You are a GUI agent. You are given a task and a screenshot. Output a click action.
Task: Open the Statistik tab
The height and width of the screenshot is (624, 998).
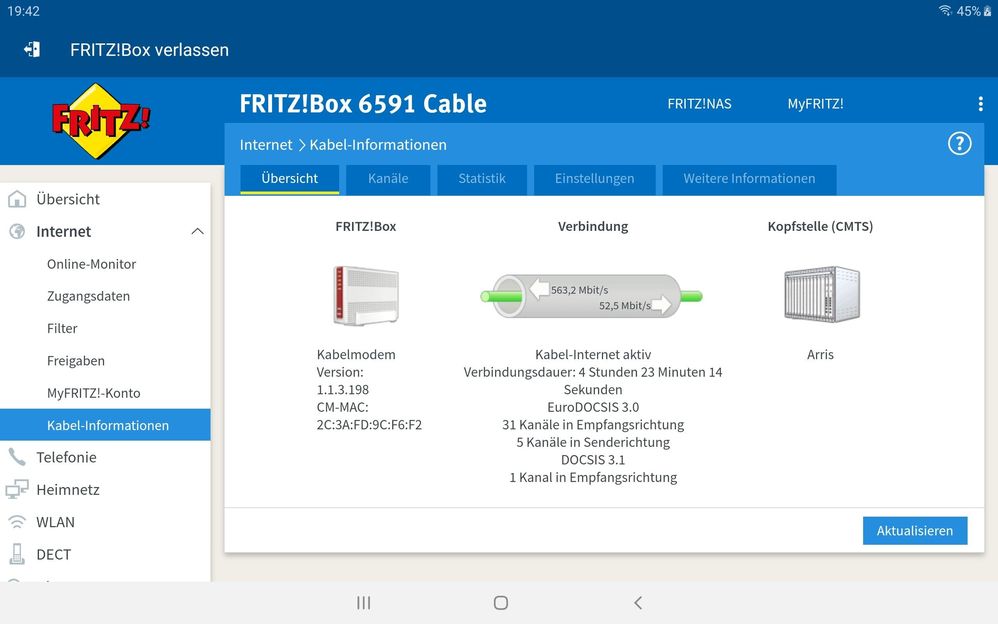(482, 179)
